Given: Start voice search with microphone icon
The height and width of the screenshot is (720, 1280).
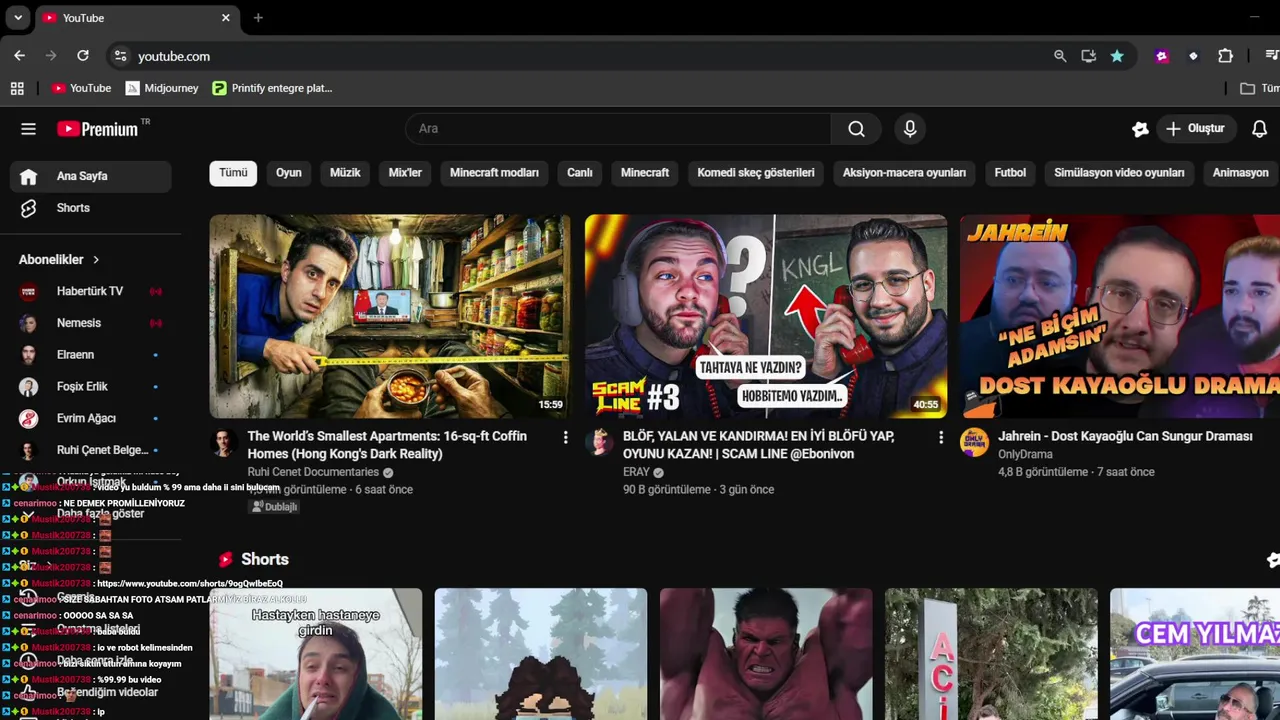Looking at the screenshot, I should [x=910, y=129].
